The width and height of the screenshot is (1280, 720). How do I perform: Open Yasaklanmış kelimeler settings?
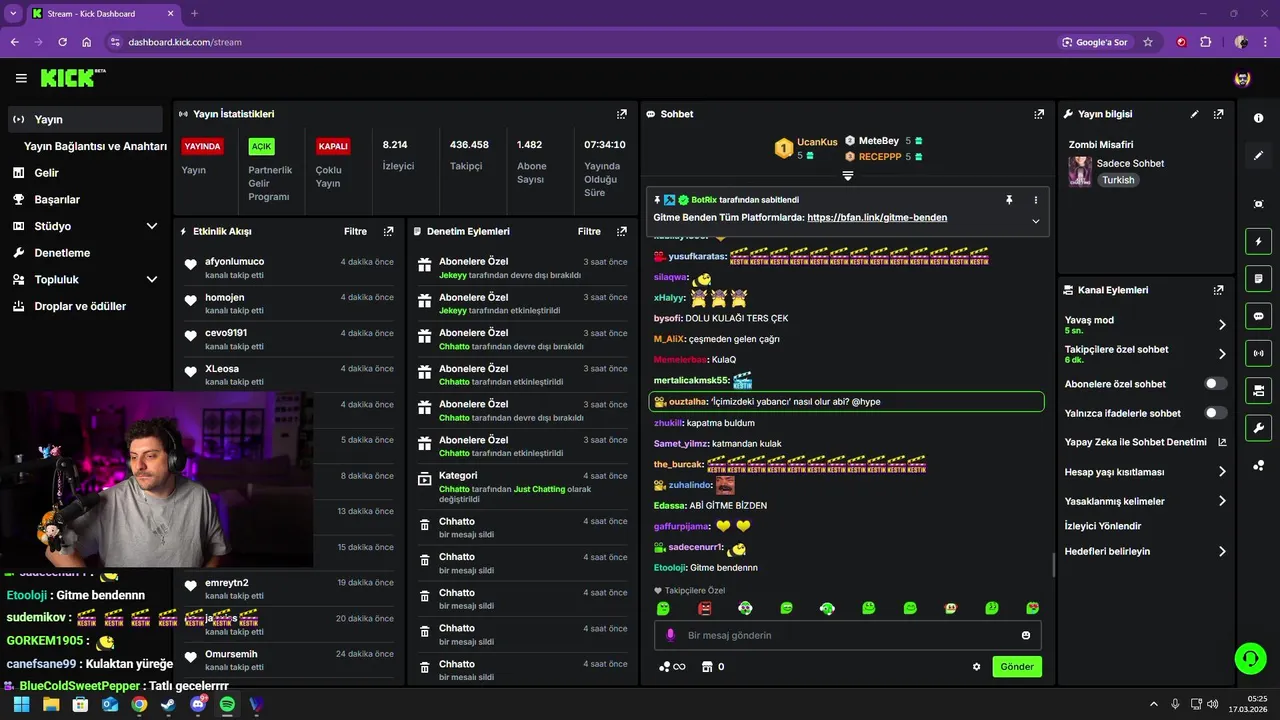(x=1145, y=501)
